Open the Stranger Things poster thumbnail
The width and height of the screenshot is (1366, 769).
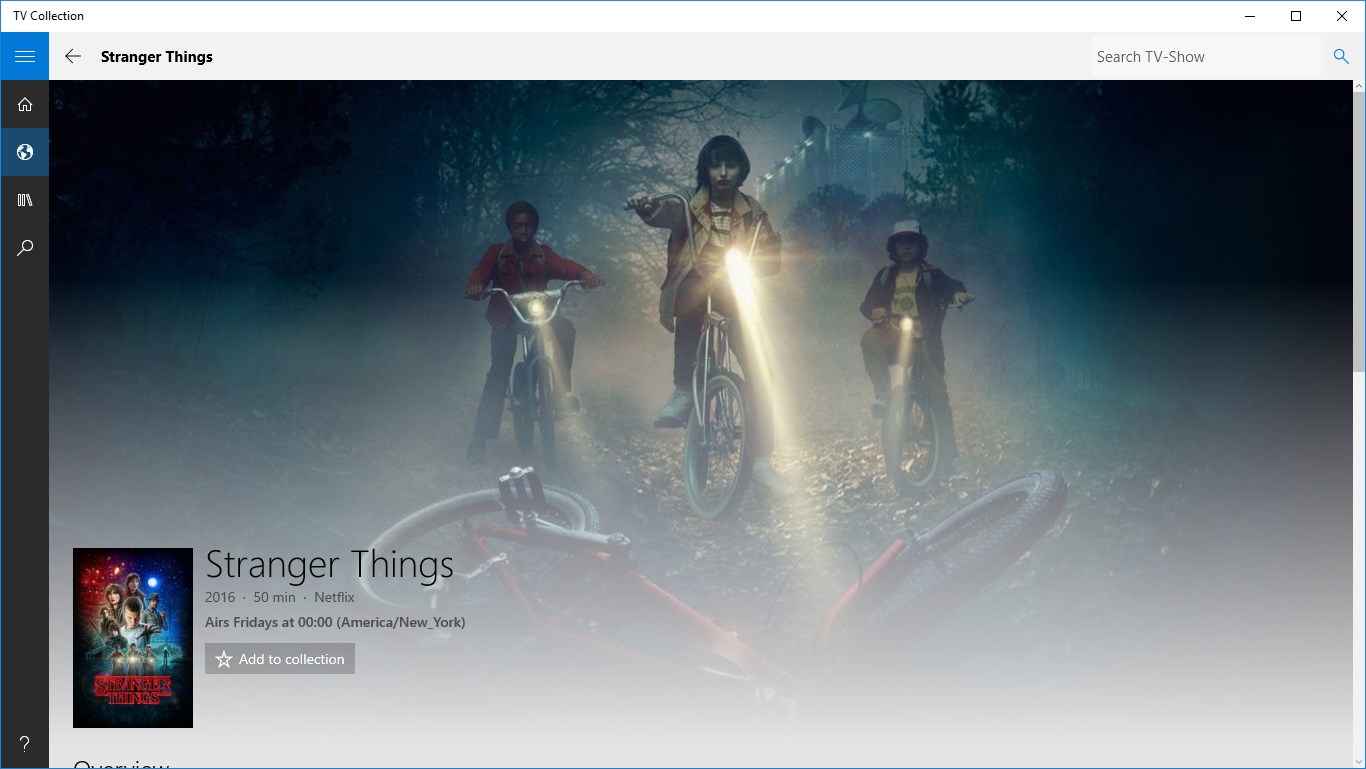pos(133,638)
